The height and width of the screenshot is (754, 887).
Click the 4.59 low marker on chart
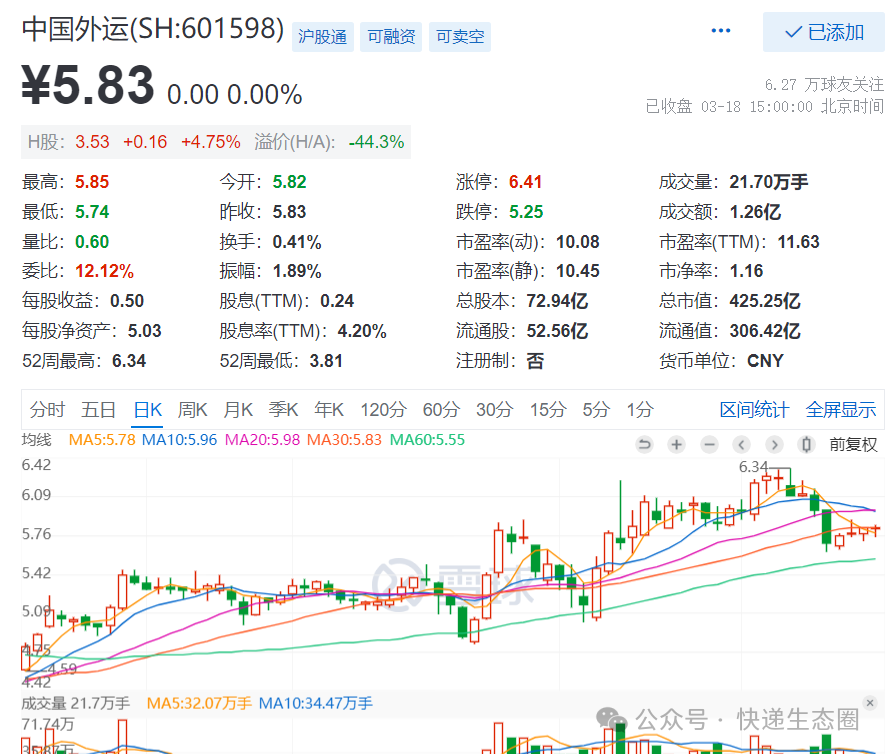pyautogui.click(x=62, y=669)
